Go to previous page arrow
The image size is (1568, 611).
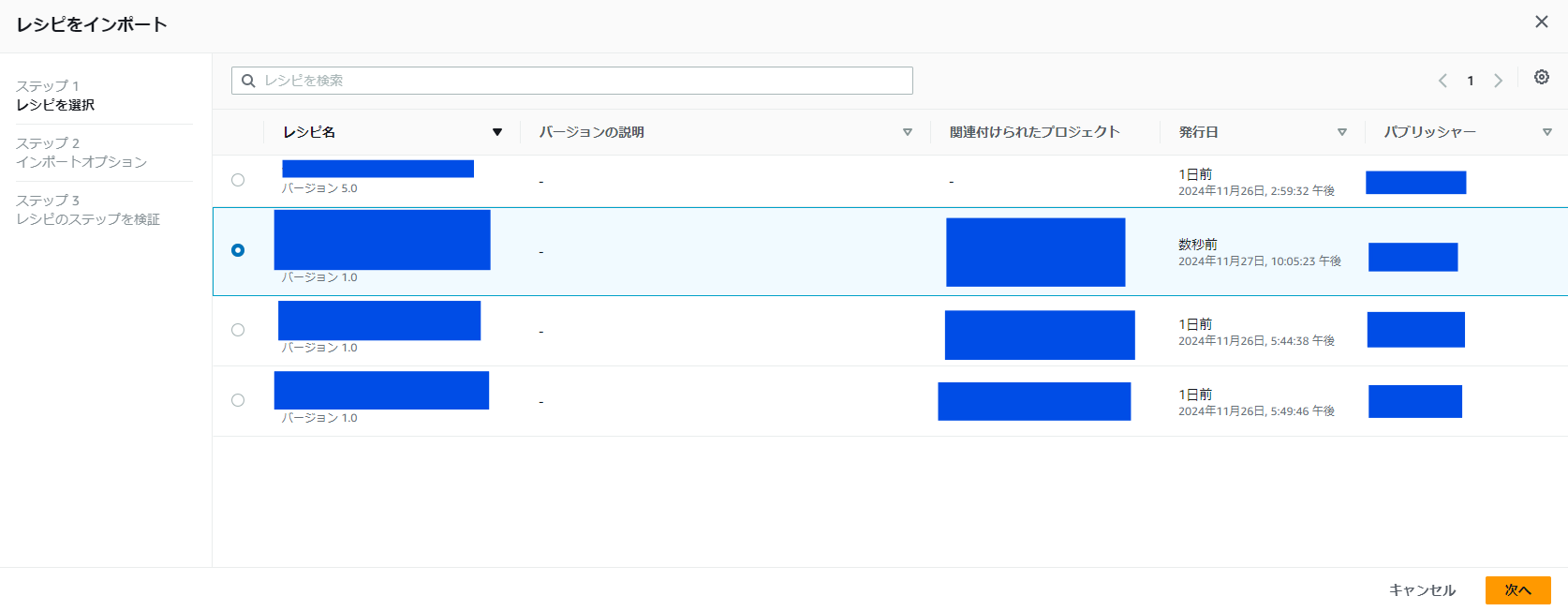(x=1442, y=81)
